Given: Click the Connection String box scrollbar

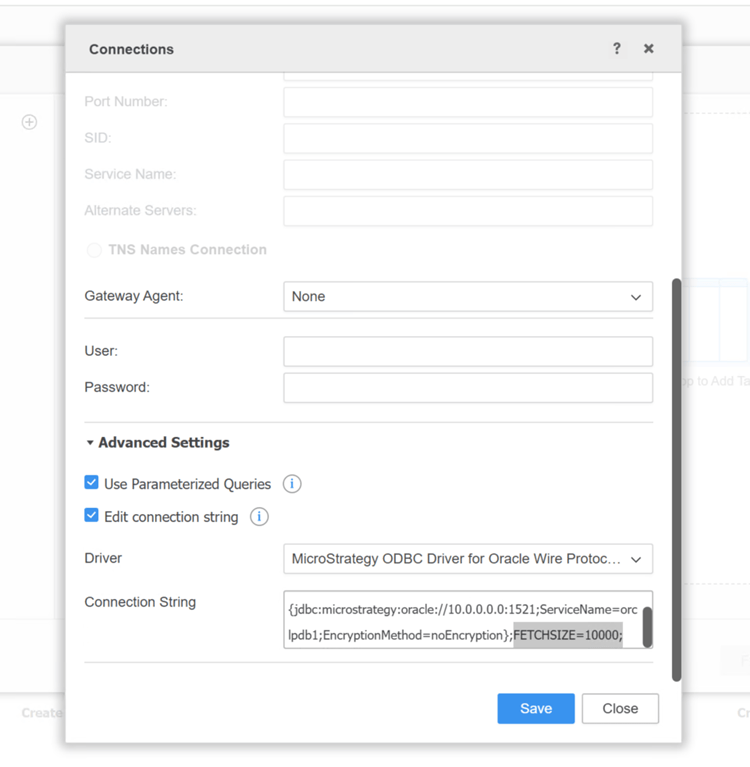Looking at the screenshot, I should click(647, 627).
